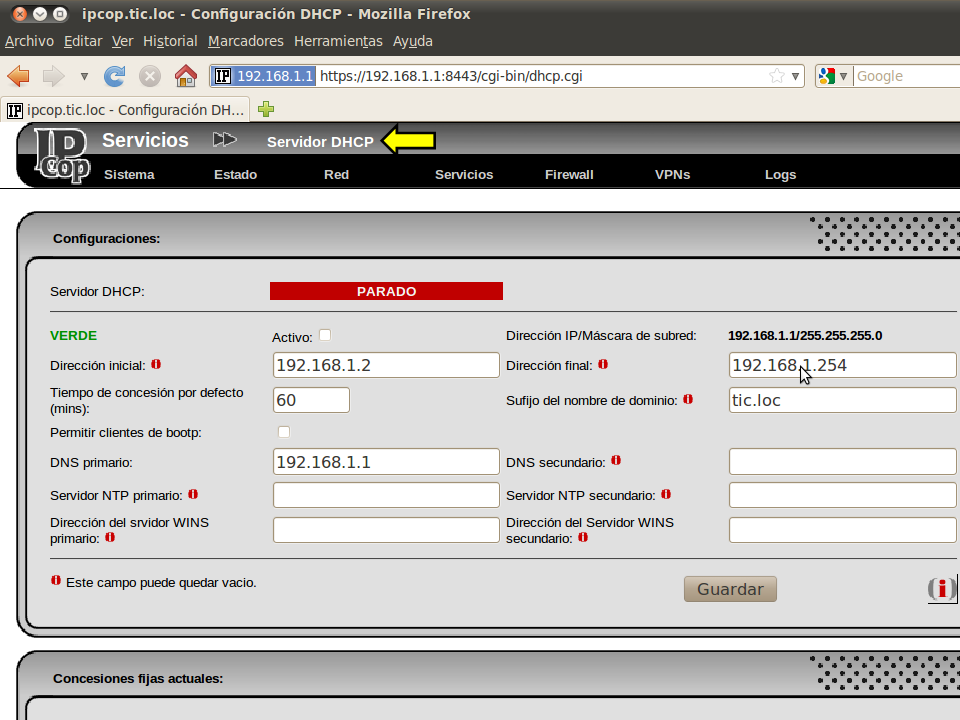Expand the URL bar history dropdown arrow
960x720 pixels.
click(x=796, y=76)
